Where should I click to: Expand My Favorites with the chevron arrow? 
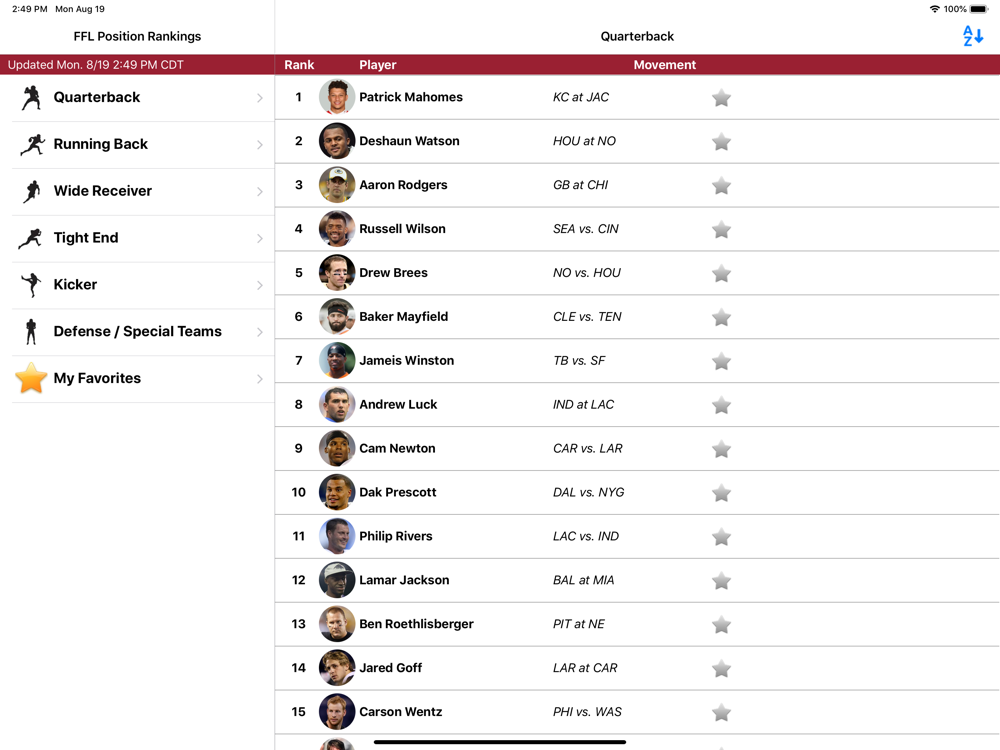click(x=260, y=379)
